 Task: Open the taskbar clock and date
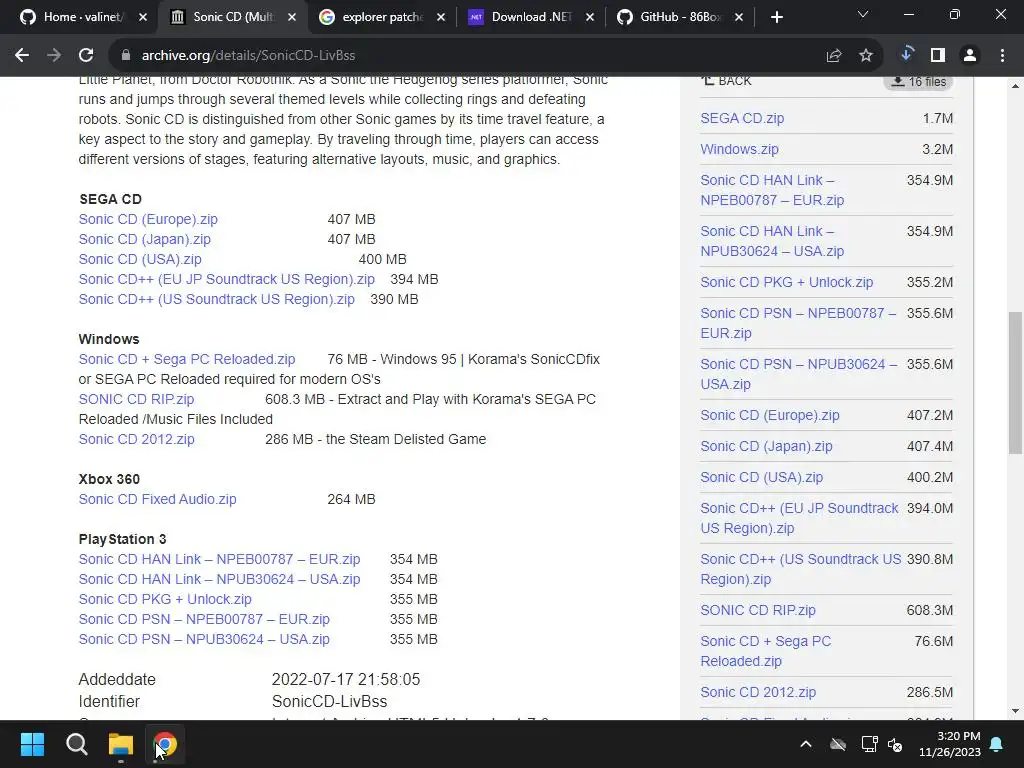coord(950,744)
